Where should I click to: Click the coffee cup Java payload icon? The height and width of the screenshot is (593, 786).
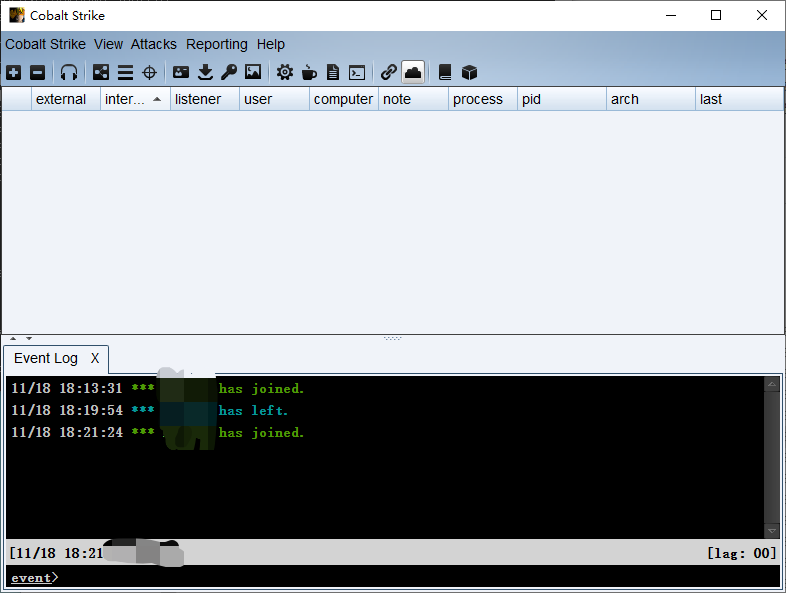[x=309, y=72]
